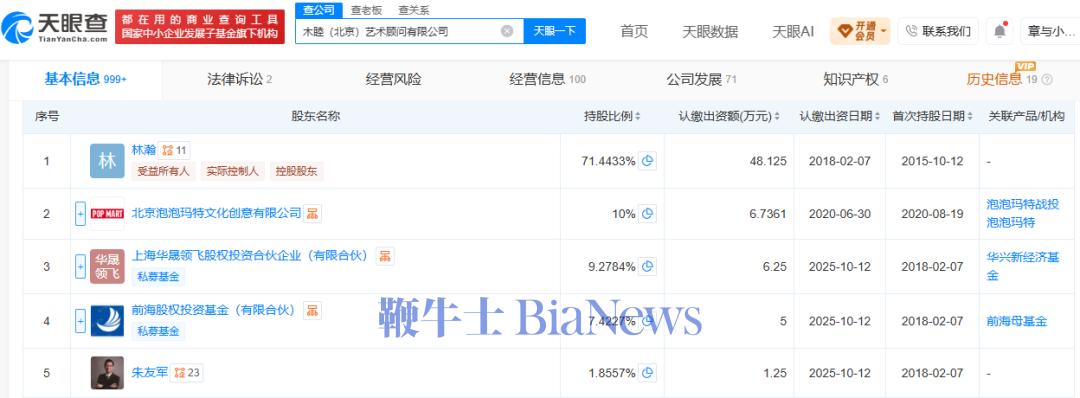
Task: Open 前海母基金 related link
Action: [x=1017, y=321]
